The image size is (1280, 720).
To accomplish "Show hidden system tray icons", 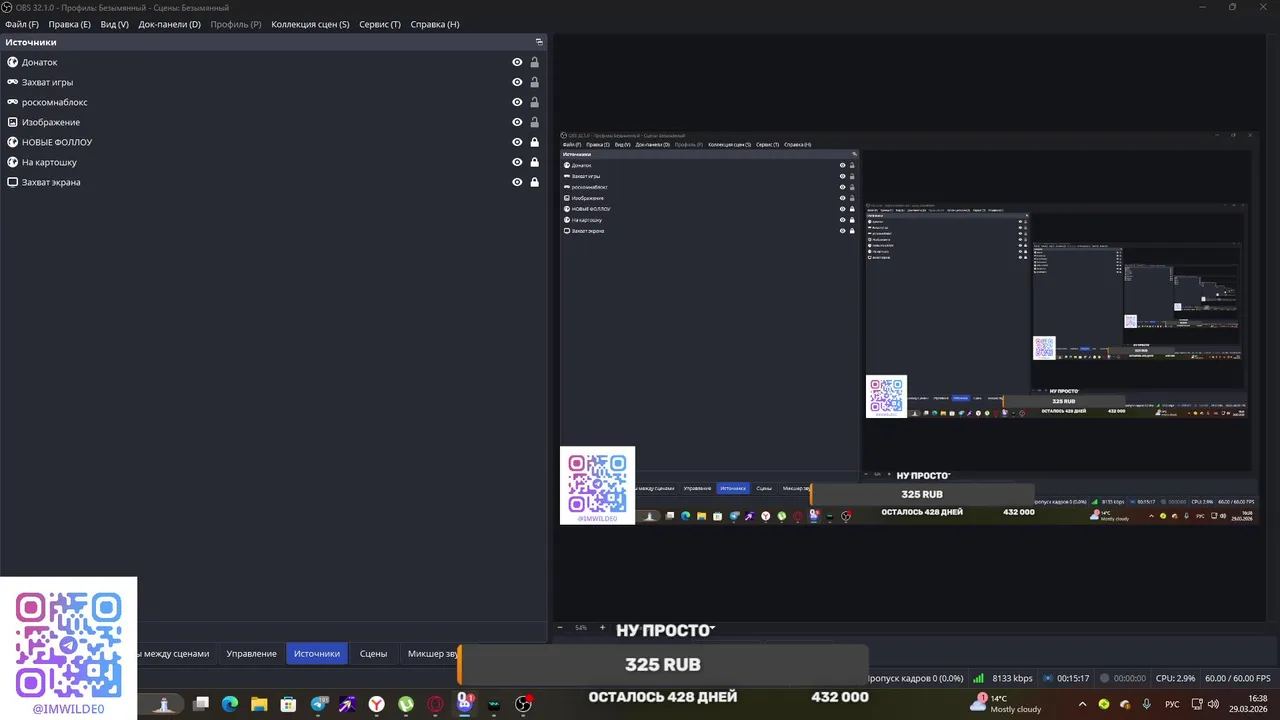I will 1082,704.
